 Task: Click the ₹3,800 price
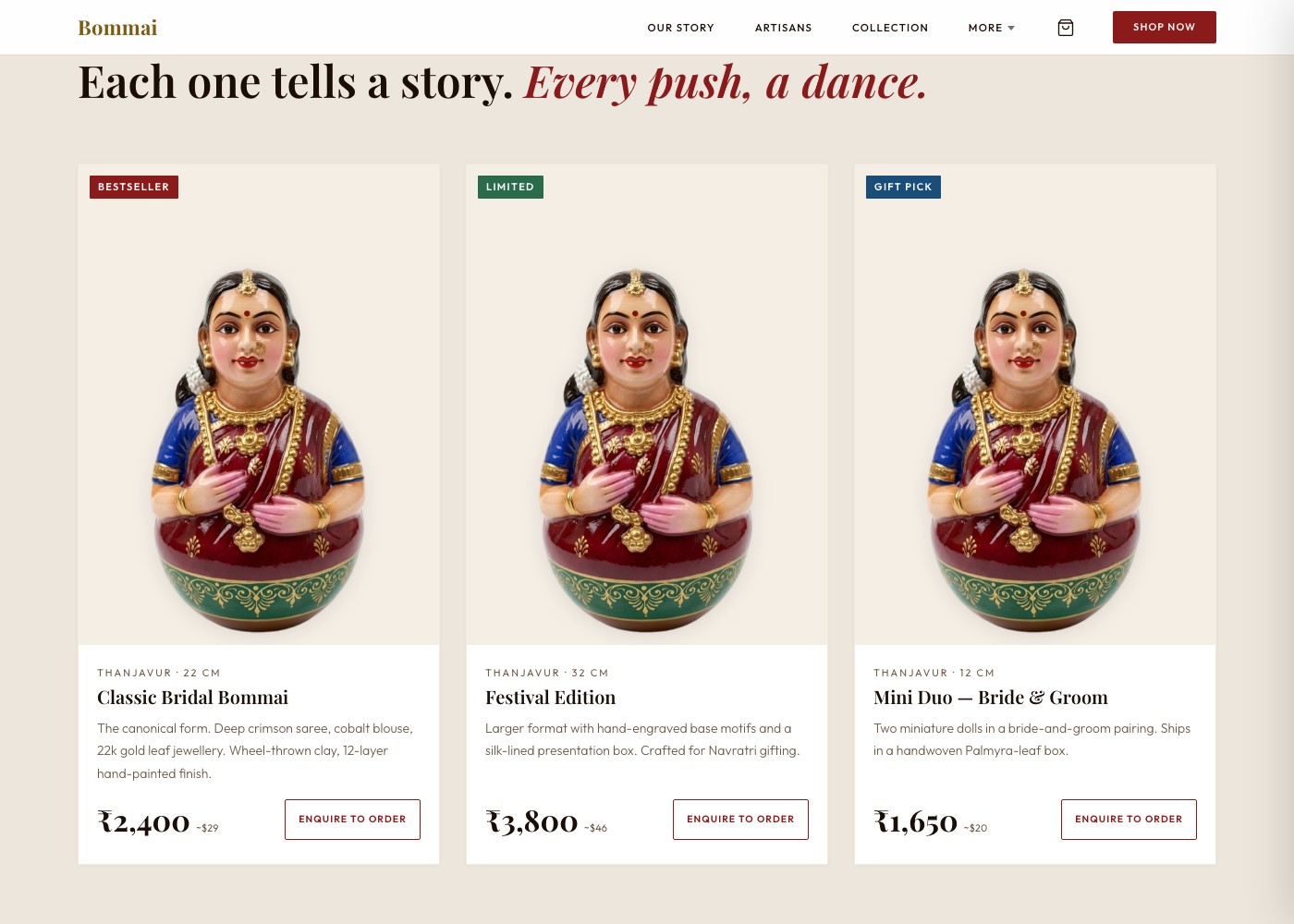click(531, 821)
